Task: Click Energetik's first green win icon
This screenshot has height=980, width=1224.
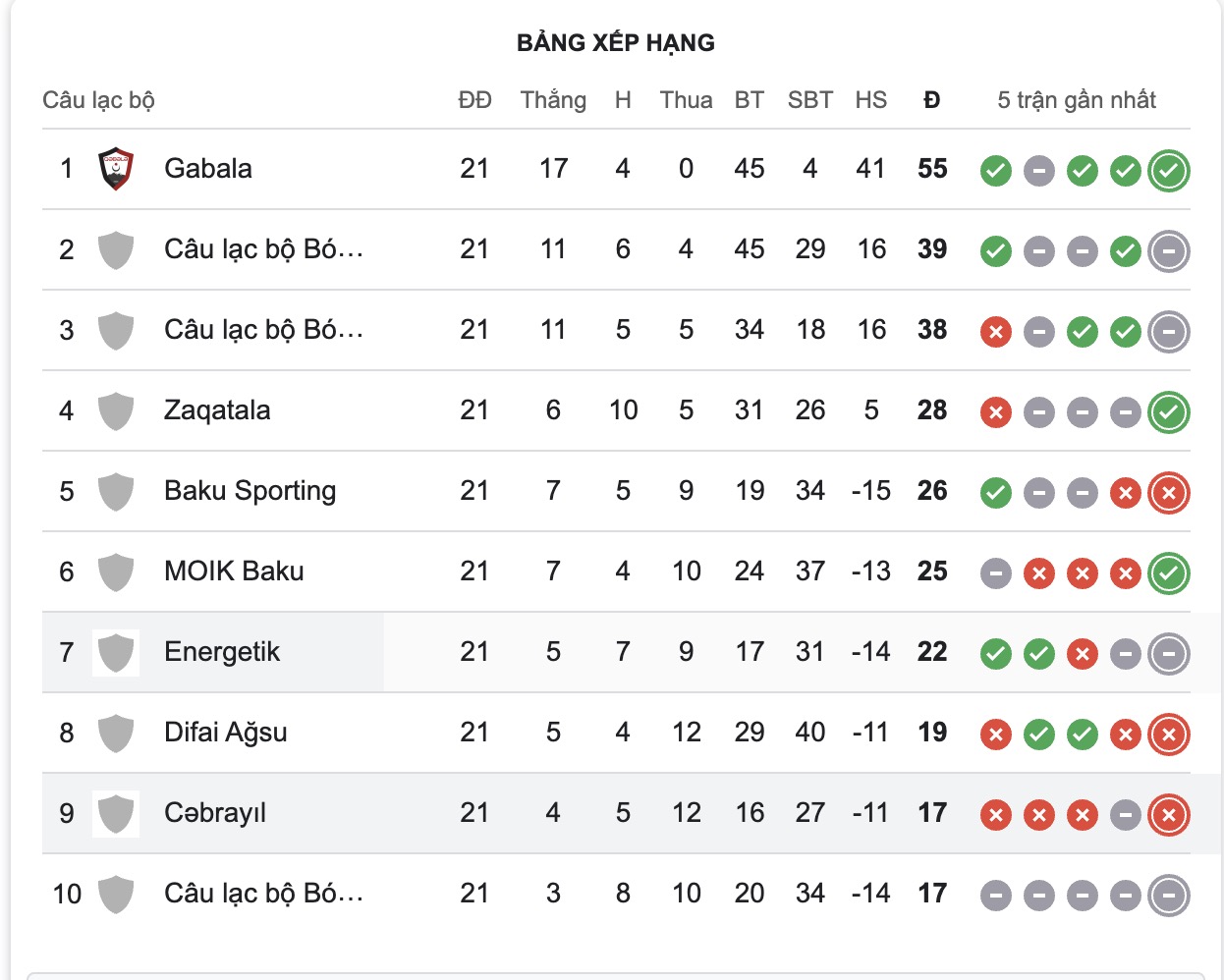Action: click(x=995, y=654)
